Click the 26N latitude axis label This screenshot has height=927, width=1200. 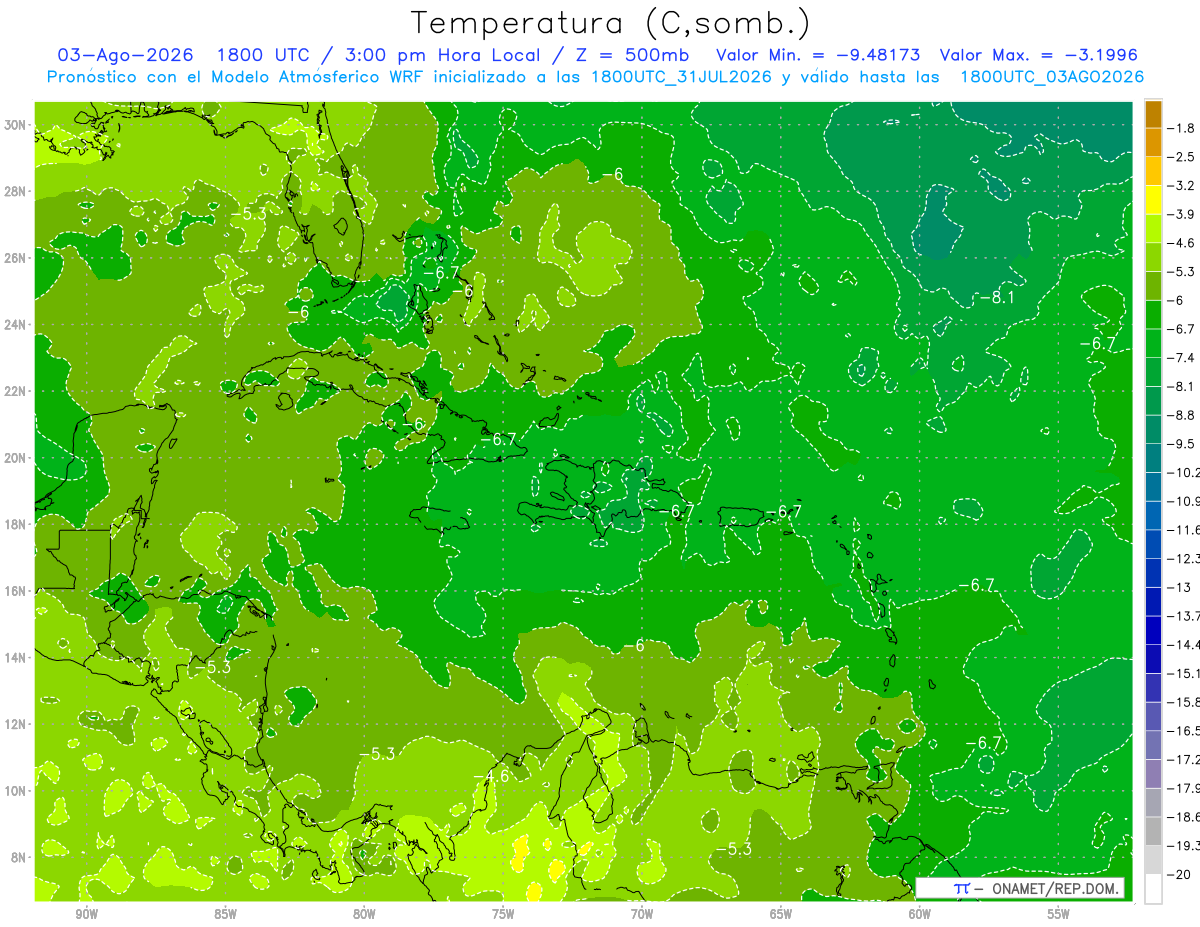click(x=15, y=258)
